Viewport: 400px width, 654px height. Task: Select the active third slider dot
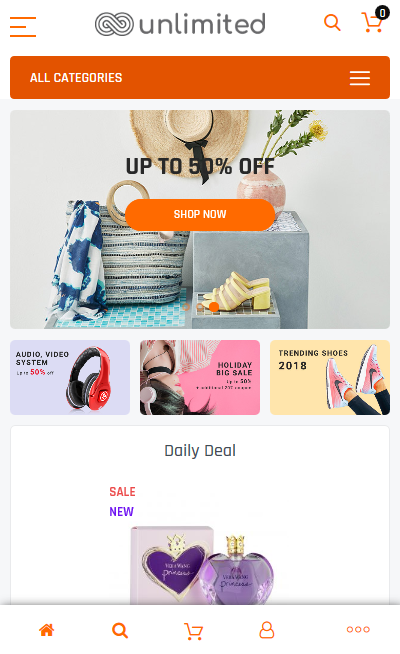click(x=214, y=307)
